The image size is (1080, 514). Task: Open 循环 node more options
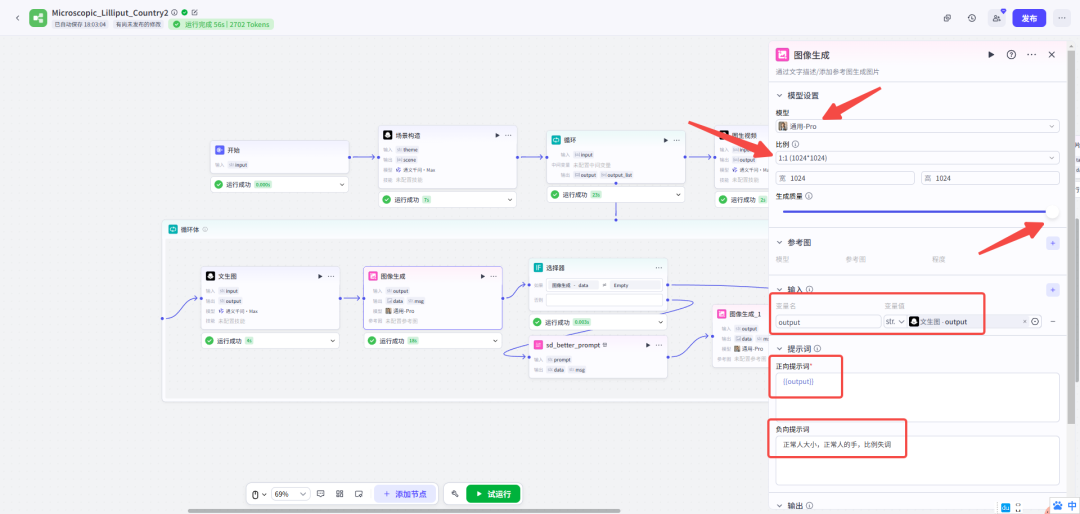coord(676,140)
